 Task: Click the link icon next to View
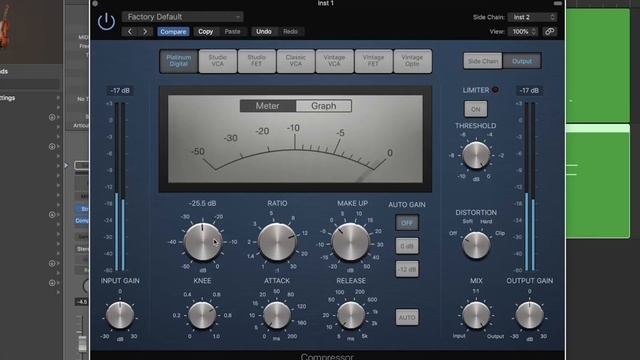pos(549,31)
